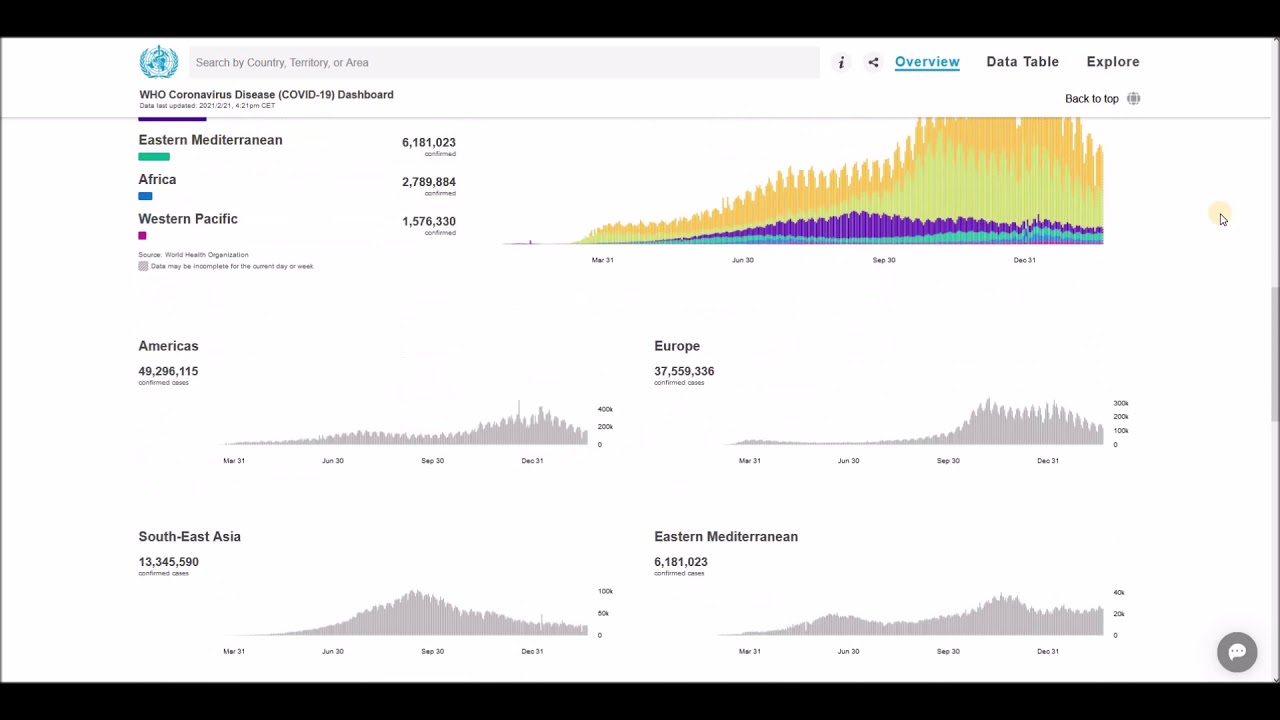Open the information icon

coord(841,62)
